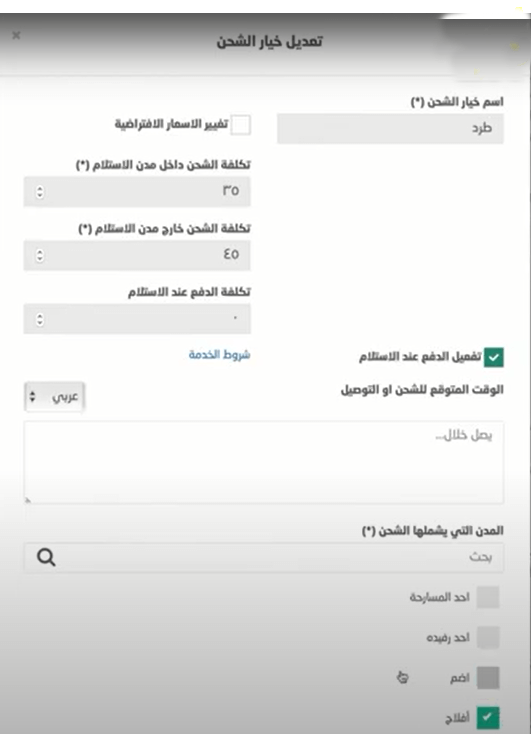Check the احد المسارحة city checkbox
Viewport: 531px width, 734px height.
point(488,597)
